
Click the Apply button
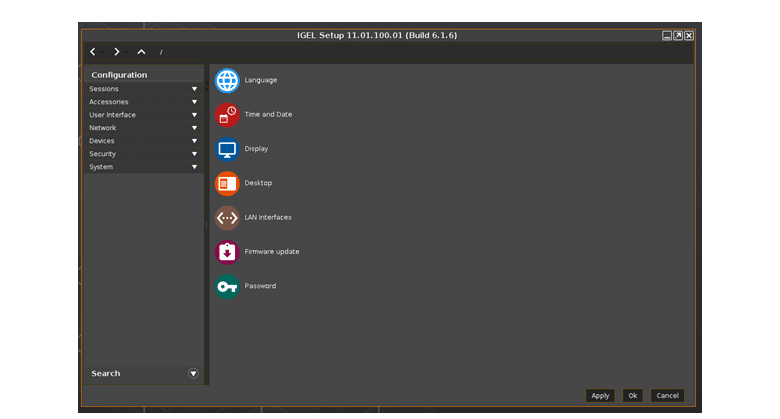(600, 396)
